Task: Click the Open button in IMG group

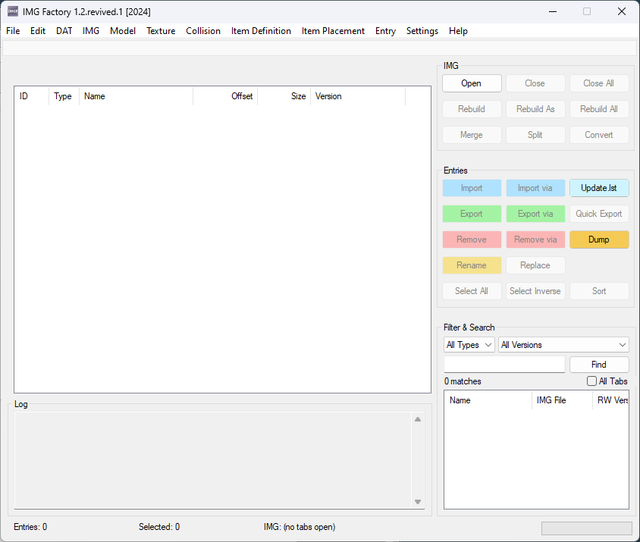Action: (x=471, y=83)
